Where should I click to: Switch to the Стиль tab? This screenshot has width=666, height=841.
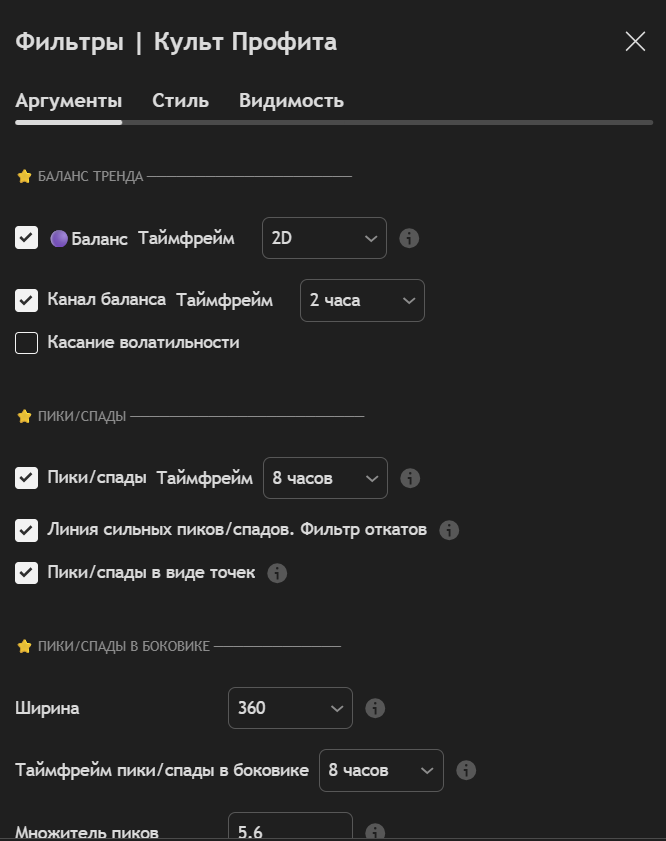pos(180,101)
